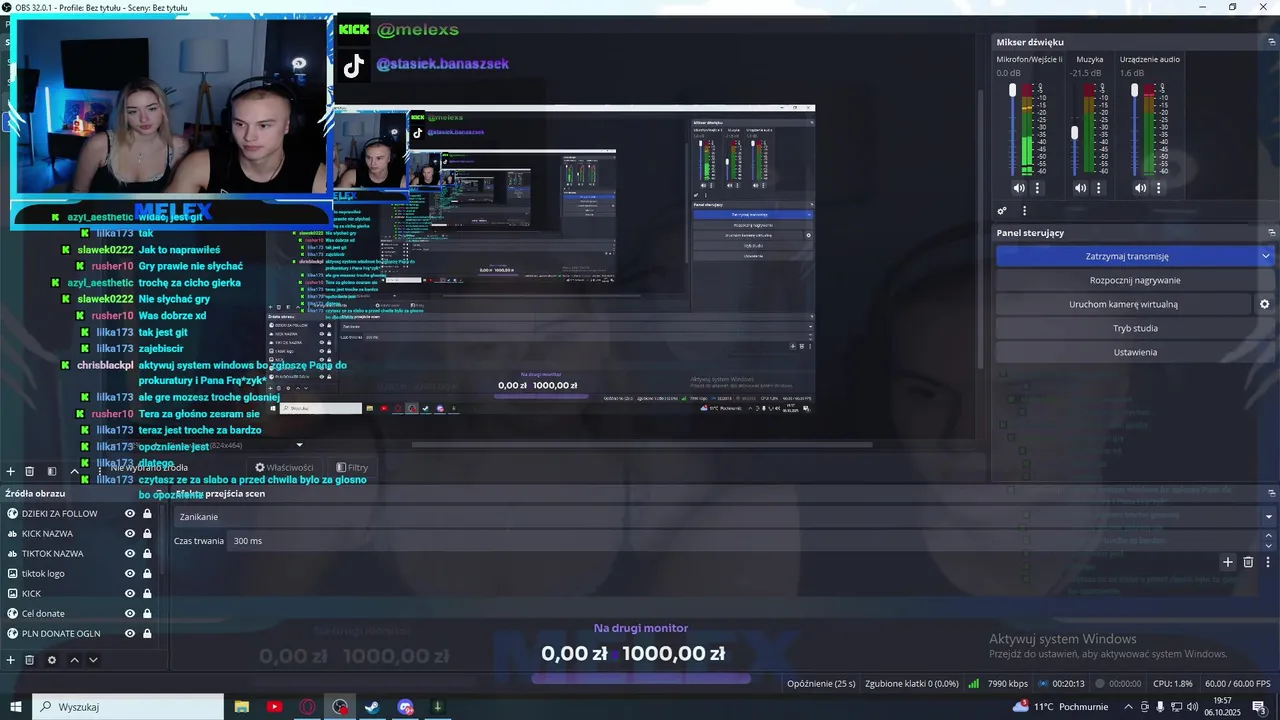Move selected source up
The height and width of the screenshot is (720, 1280).
(74, 660)
